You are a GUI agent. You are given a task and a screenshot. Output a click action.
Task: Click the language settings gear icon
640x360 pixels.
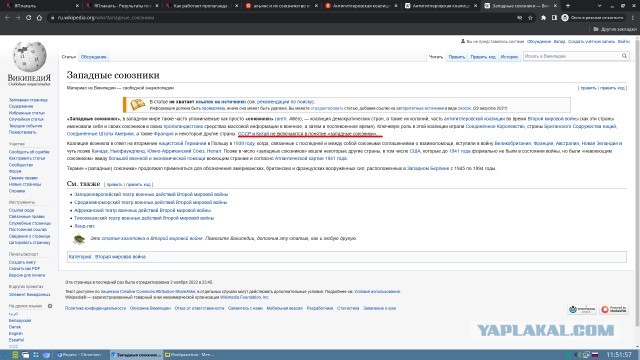tap(50, 306)
